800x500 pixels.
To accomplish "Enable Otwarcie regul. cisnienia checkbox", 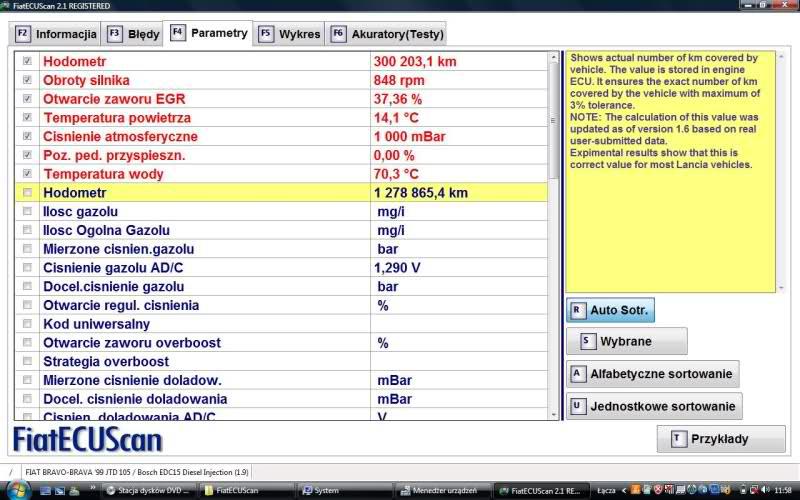I will [x=28, y=305].
